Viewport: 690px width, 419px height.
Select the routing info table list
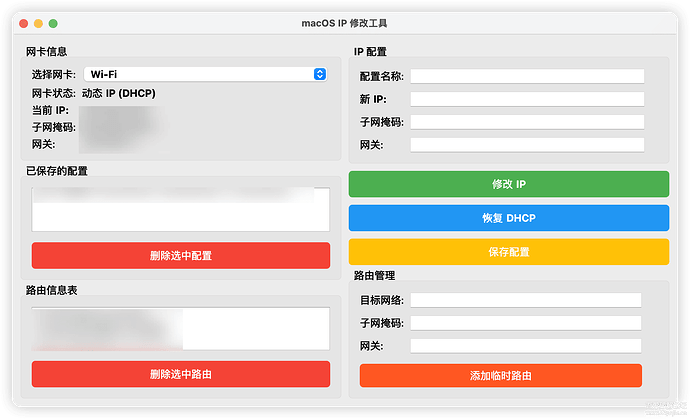point(180,329)
